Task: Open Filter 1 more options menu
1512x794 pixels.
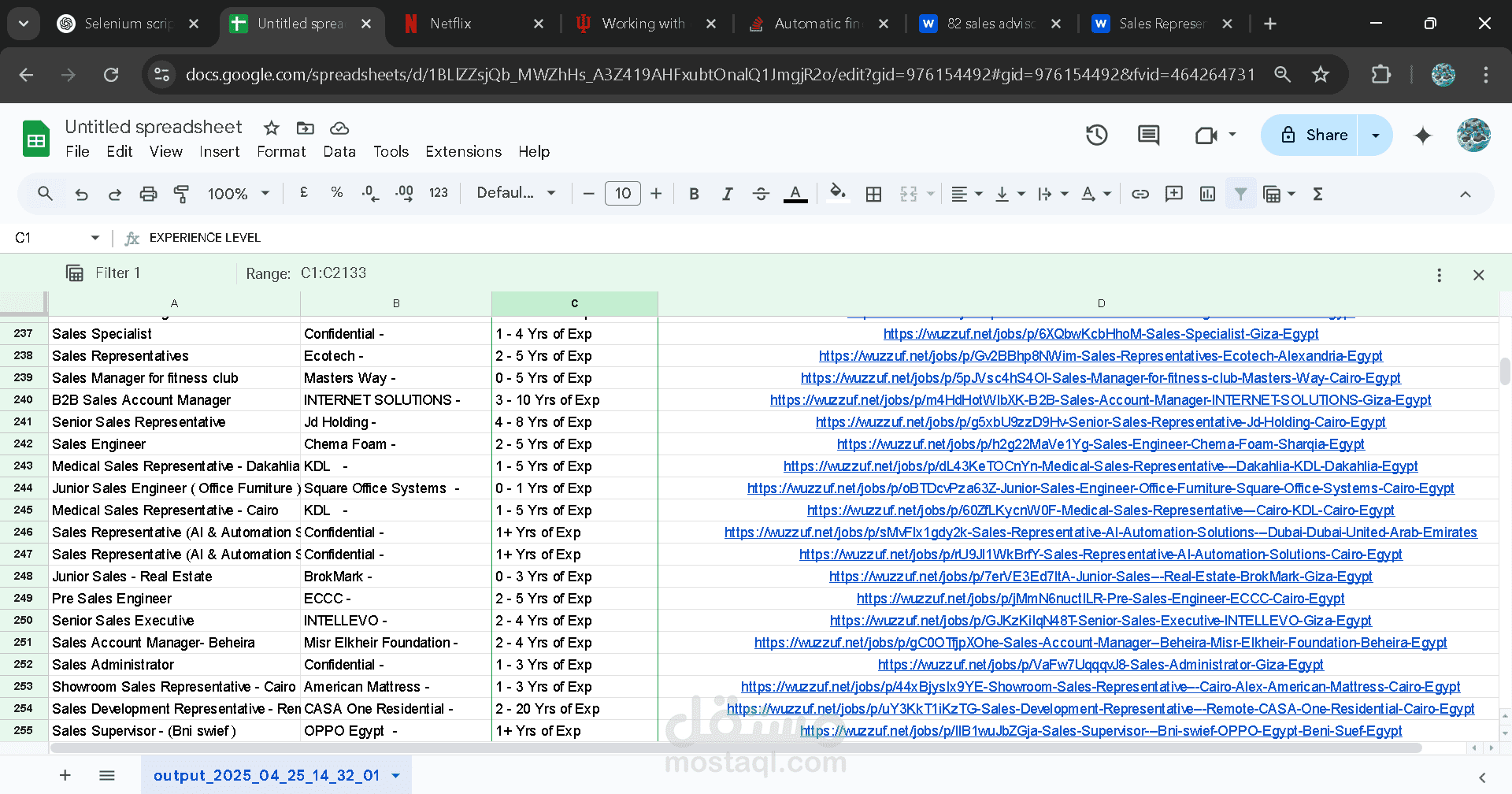Action: coord(1439,275)
